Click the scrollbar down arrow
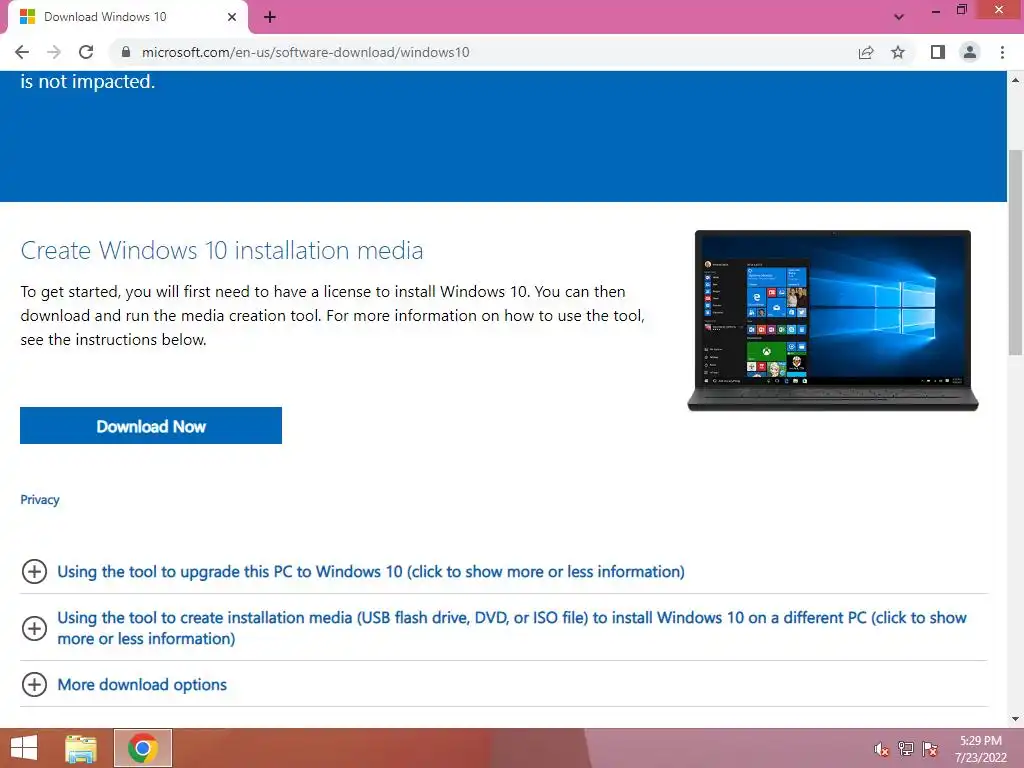Screen dimensions: 1024x768 1015,719
